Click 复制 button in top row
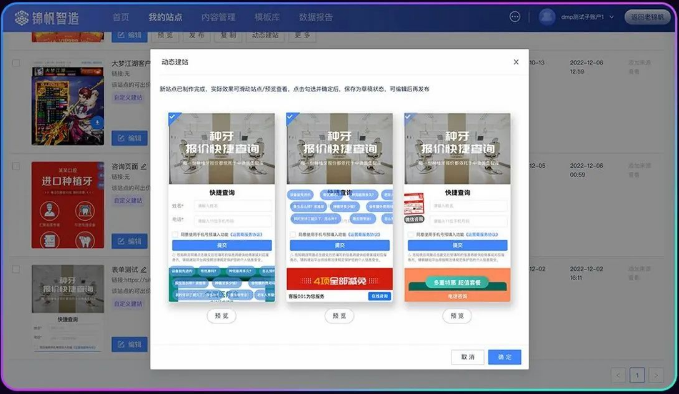The height and width of the screenshot is (394, 679). (228, 35)
